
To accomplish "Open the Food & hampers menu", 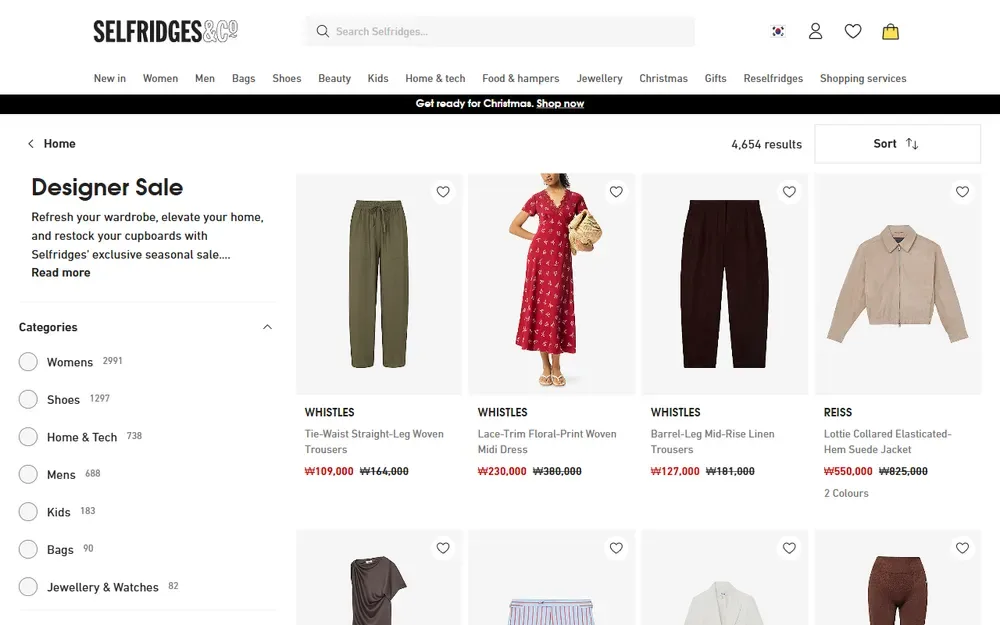I will (520, 78).
